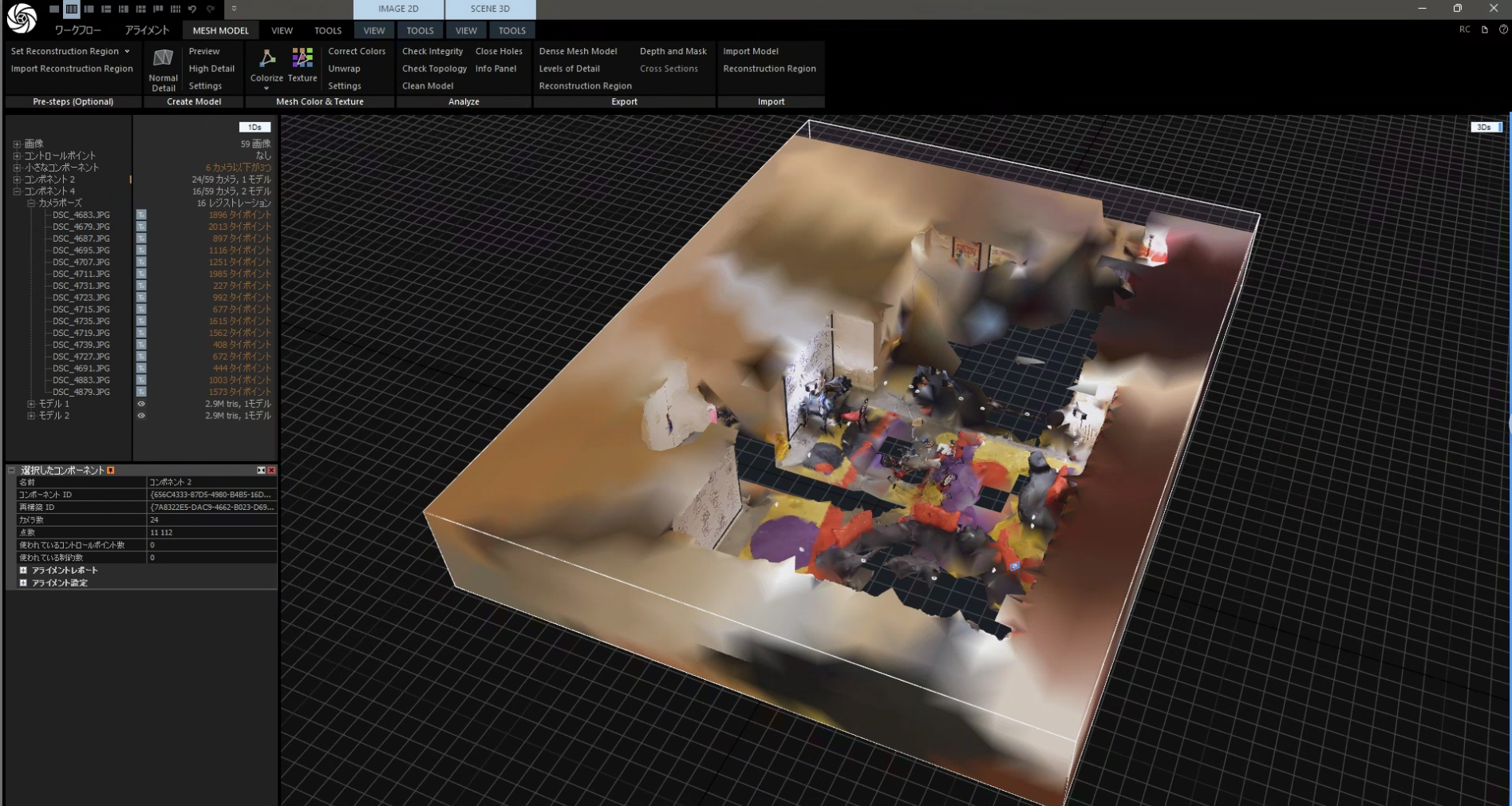Expand the アライメントレポート section
The height and width of the screenshot is (806, 1512).
tap(23, 570)
